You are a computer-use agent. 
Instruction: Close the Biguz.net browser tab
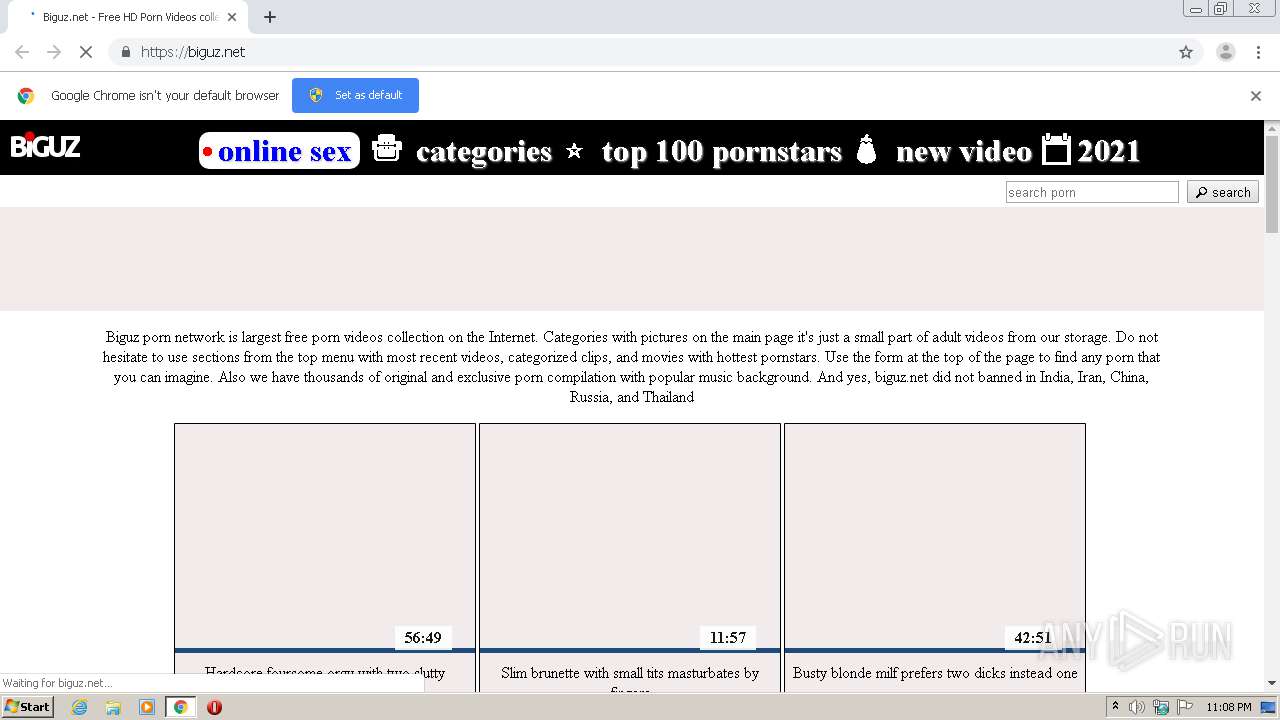[231, 17]
